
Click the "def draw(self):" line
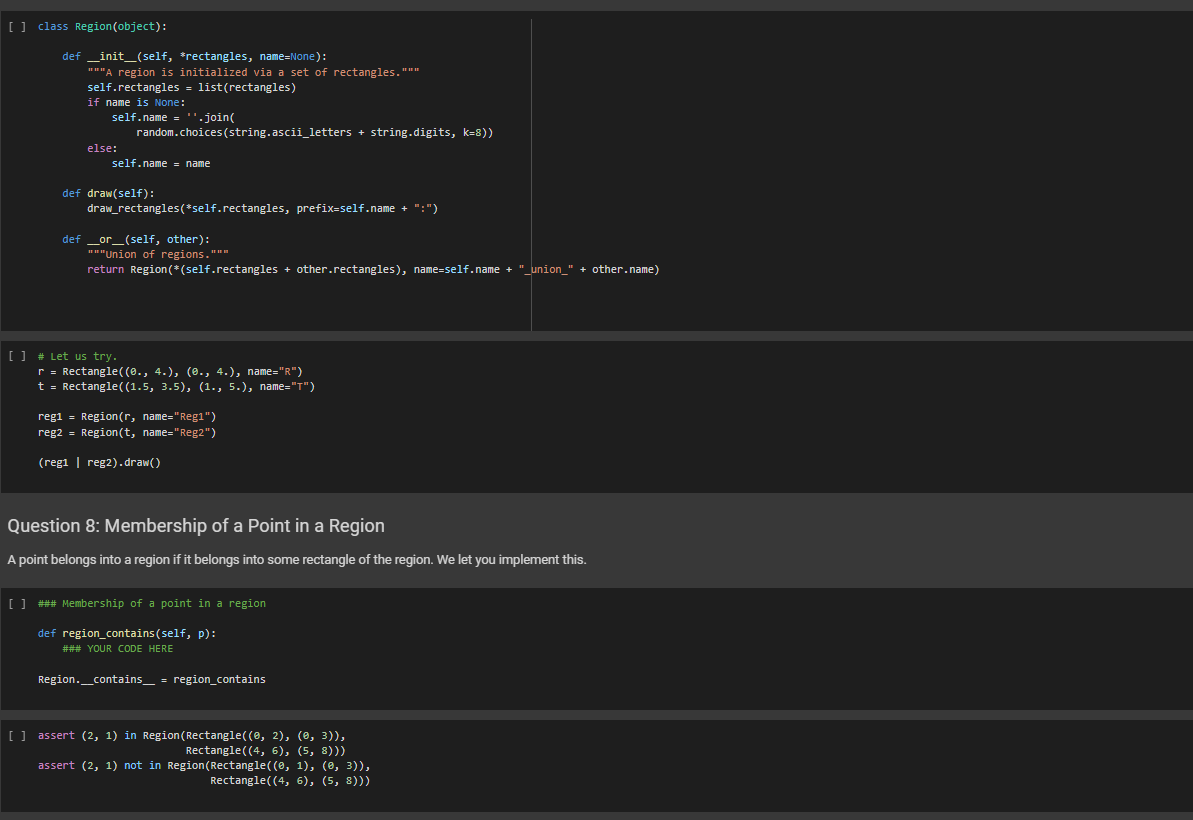coord(108,193)
